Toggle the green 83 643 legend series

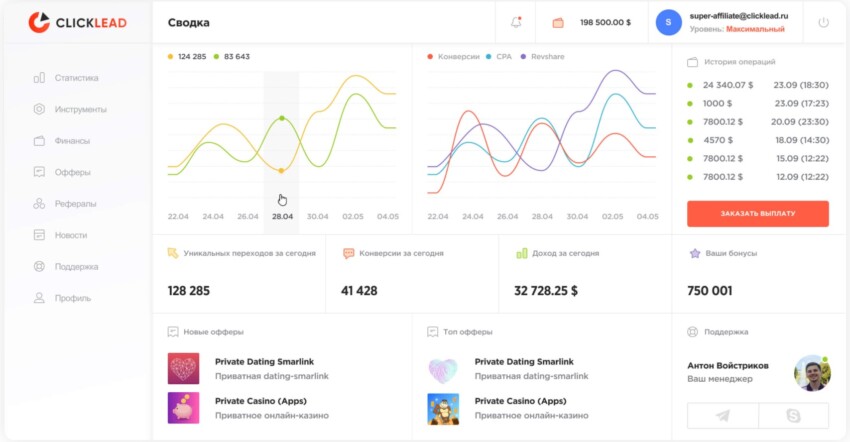232,56
